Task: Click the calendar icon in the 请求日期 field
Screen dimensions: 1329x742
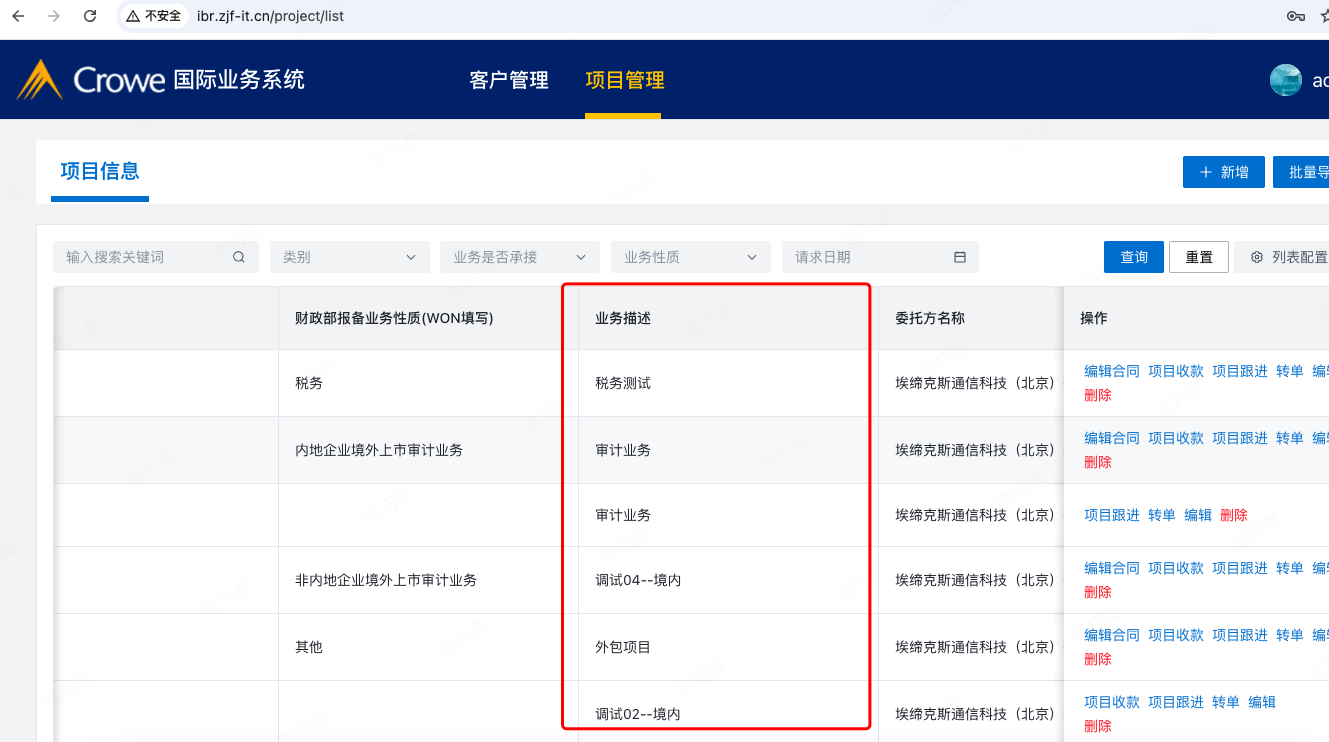Action: click(x=960, y=257)
